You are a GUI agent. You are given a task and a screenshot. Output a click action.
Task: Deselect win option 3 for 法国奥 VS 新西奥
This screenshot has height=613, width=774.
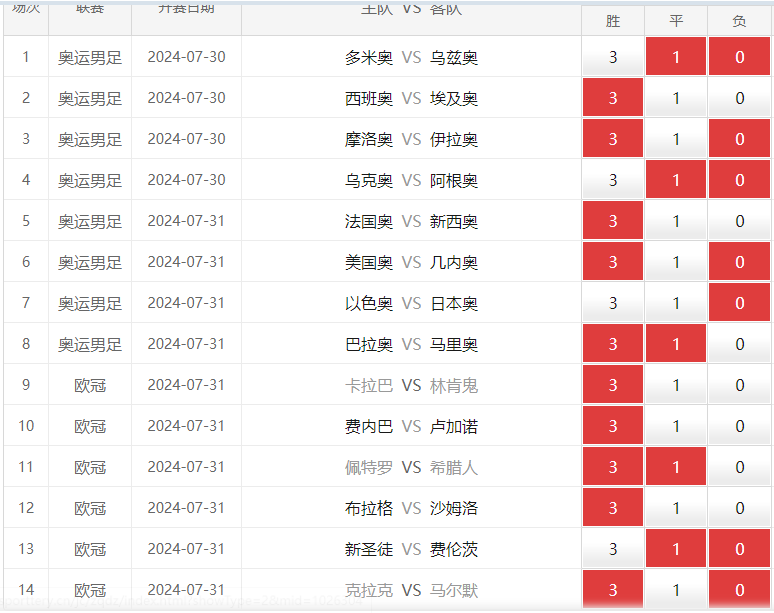click(613, 221)
